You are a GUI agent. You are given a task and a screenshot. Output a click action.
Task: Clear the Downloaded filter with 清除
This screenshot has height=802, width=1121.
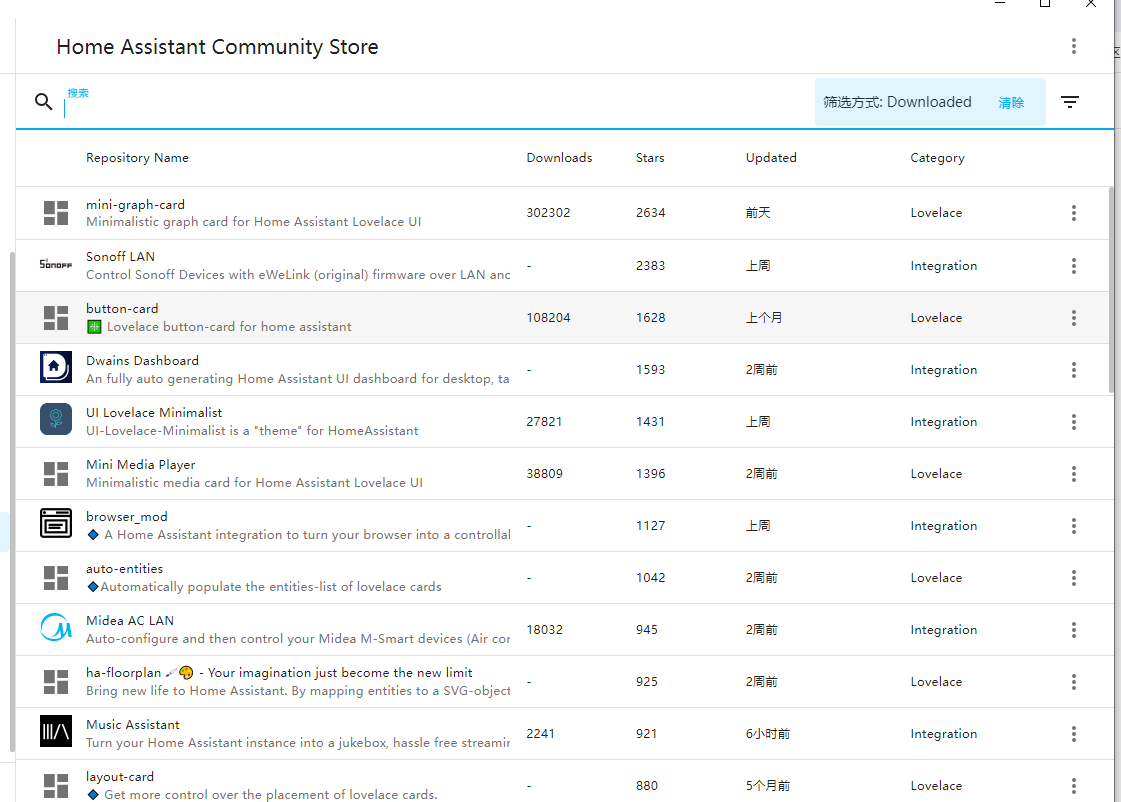(1011, 103)
